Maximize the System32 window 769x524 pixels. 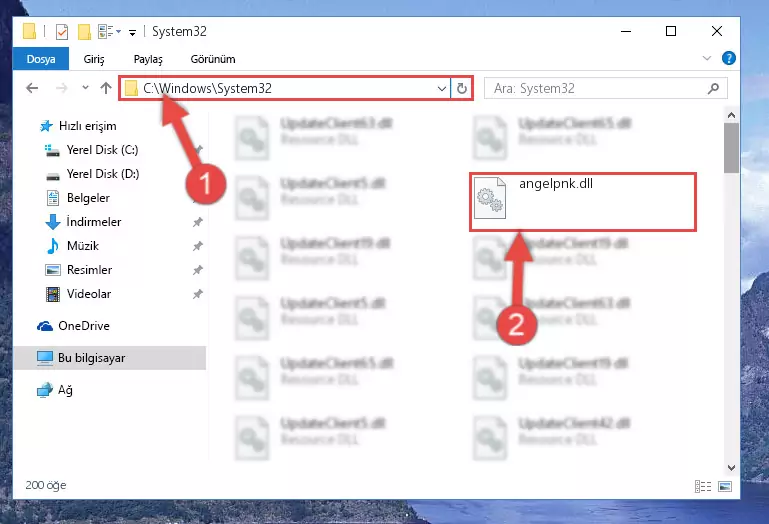[x=671, y=31]
